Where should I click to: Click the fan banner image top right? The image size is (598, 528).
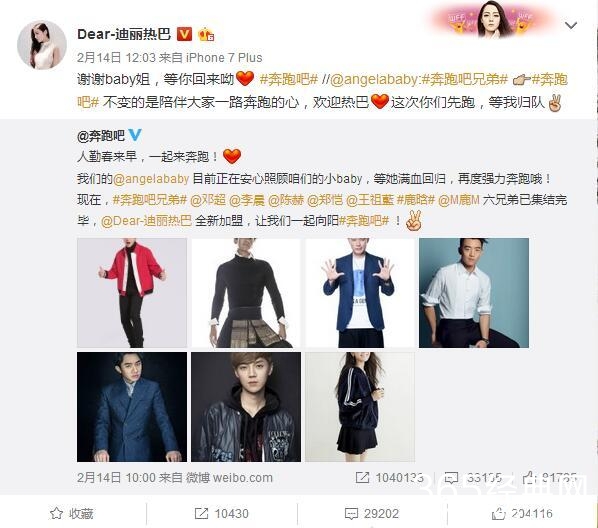pos(492,20)
